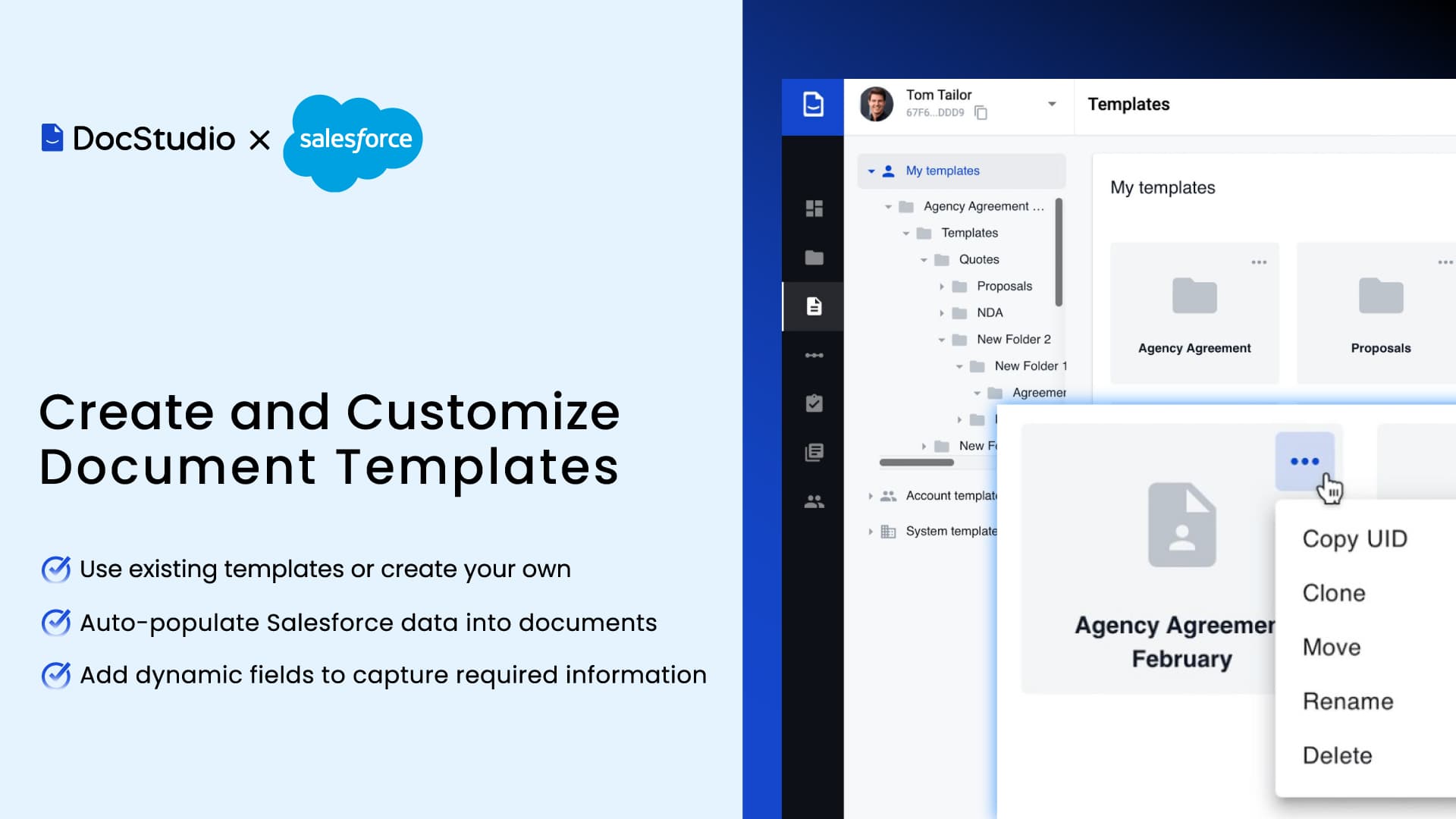This screenshot has width=1456, height=819.
Task: Open the checklist clipboard icon in sidebar
Action: [814, 403]
